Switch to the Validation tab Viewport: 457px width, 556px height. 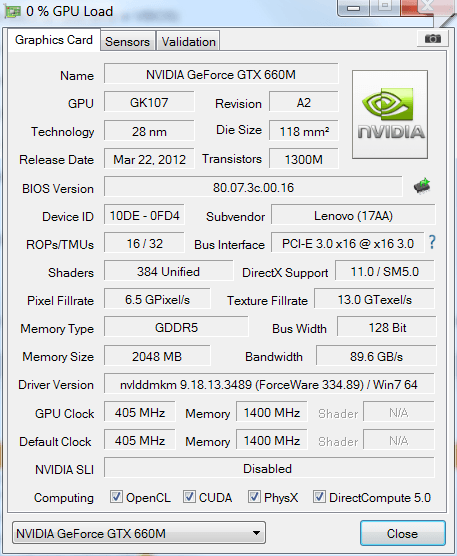click(x=189, y=41)
